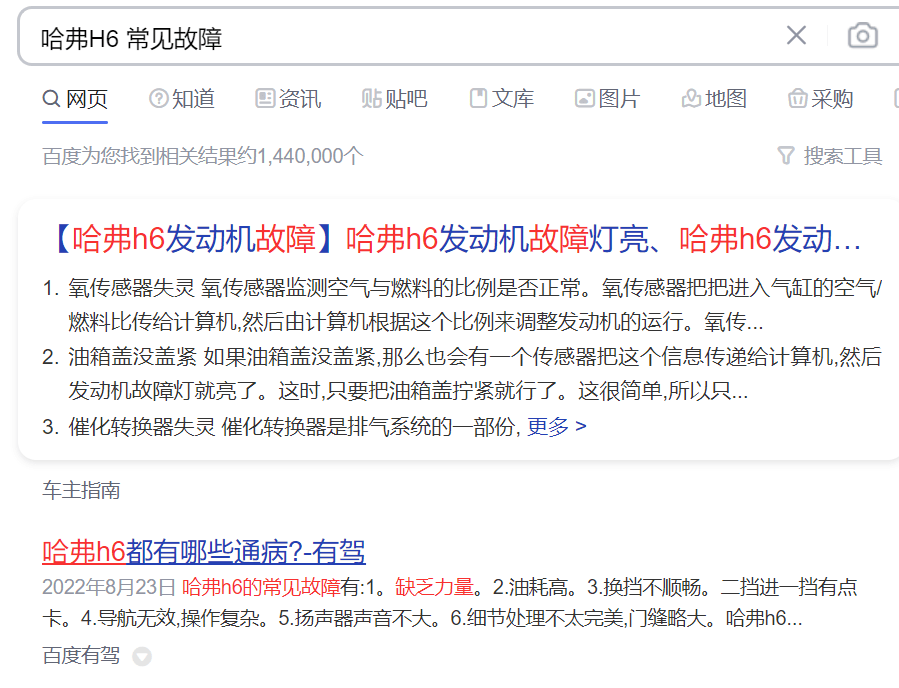This screenshot has height=688, width=899.
Task: Switch to the 图片 tab
Action: pos(608,99)
